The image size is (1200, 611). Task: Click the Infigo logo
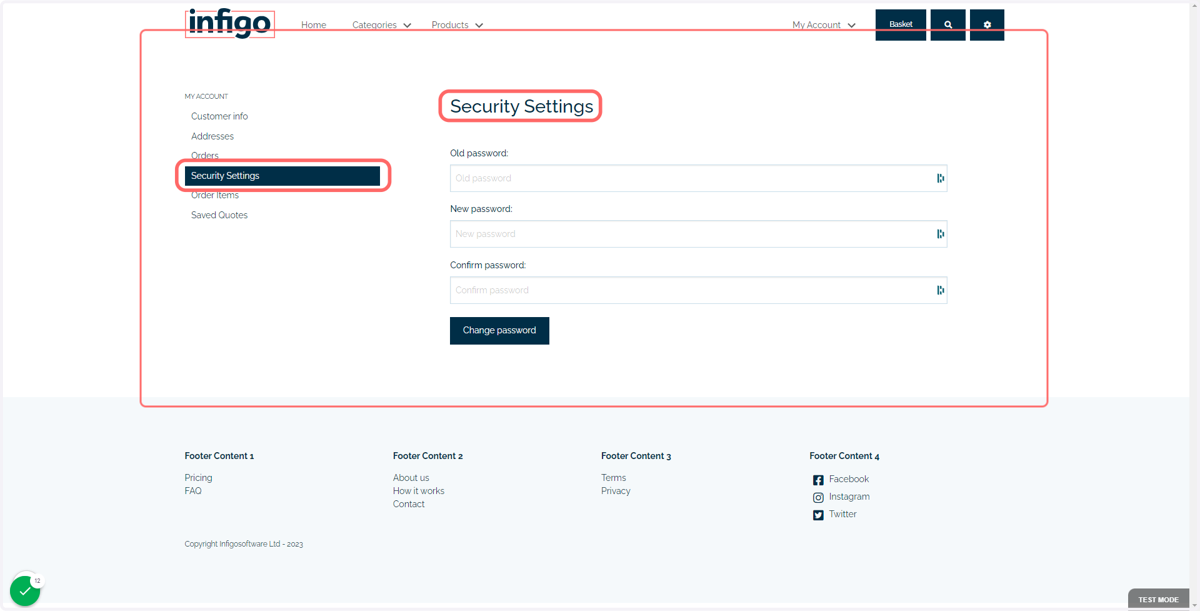tap(229, 22)
